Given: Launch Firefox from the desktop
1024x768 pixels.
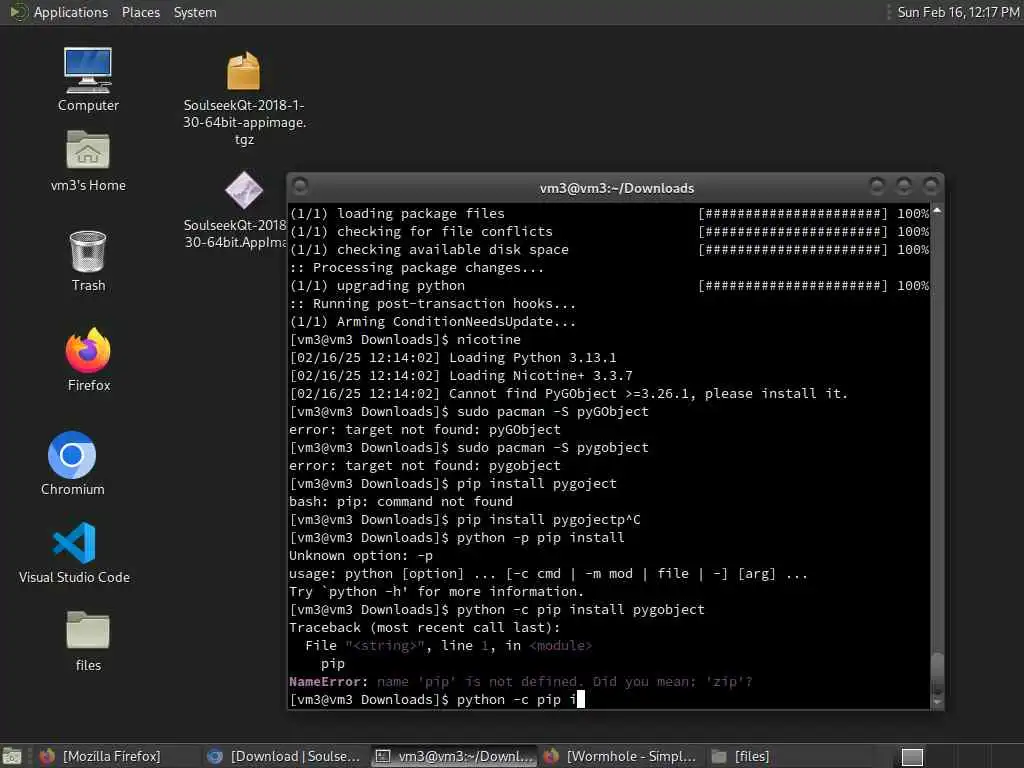Looking at the screenshot, I should [88, 360].
